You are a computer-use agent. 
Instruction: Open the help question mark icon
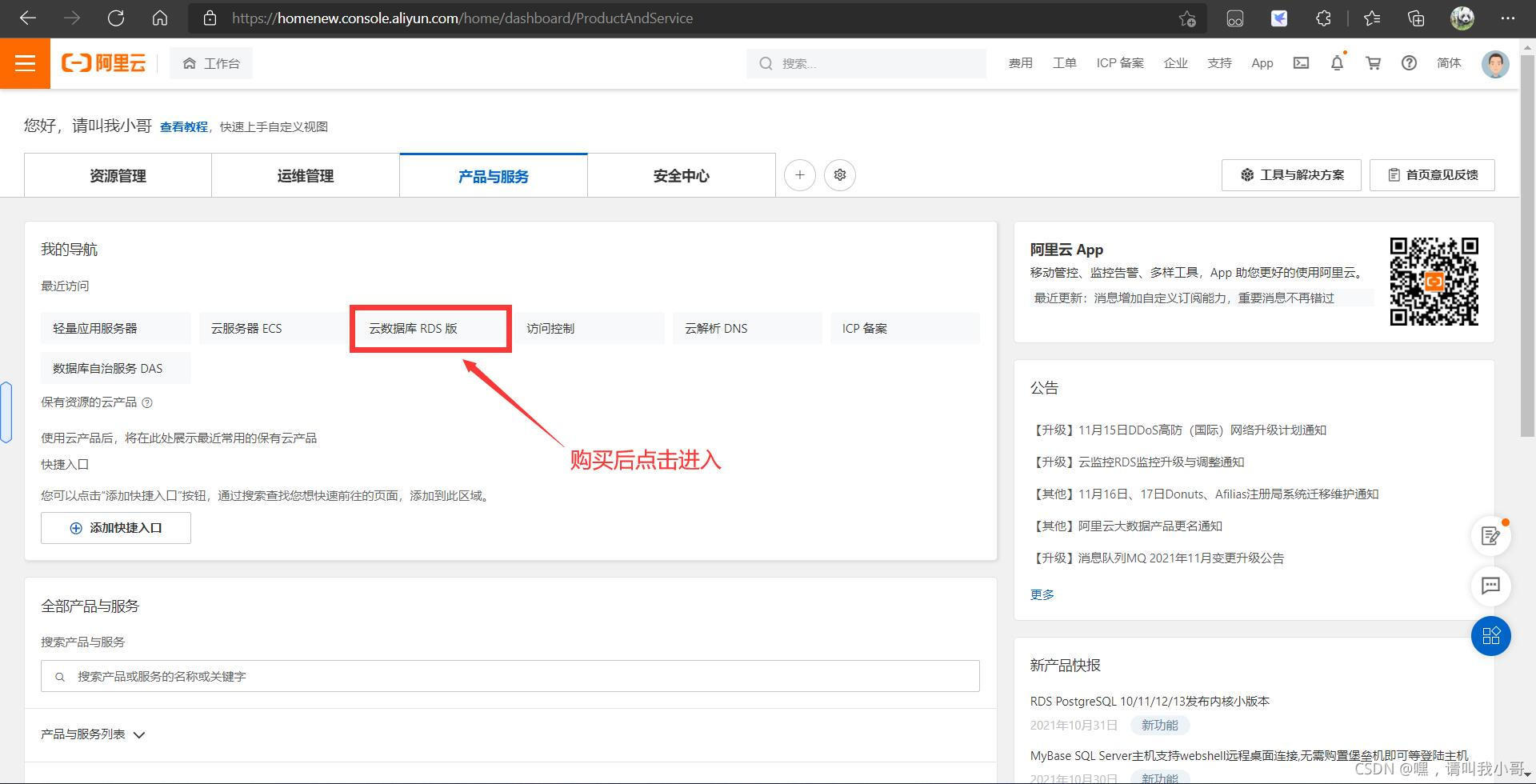pos(1409,63)
